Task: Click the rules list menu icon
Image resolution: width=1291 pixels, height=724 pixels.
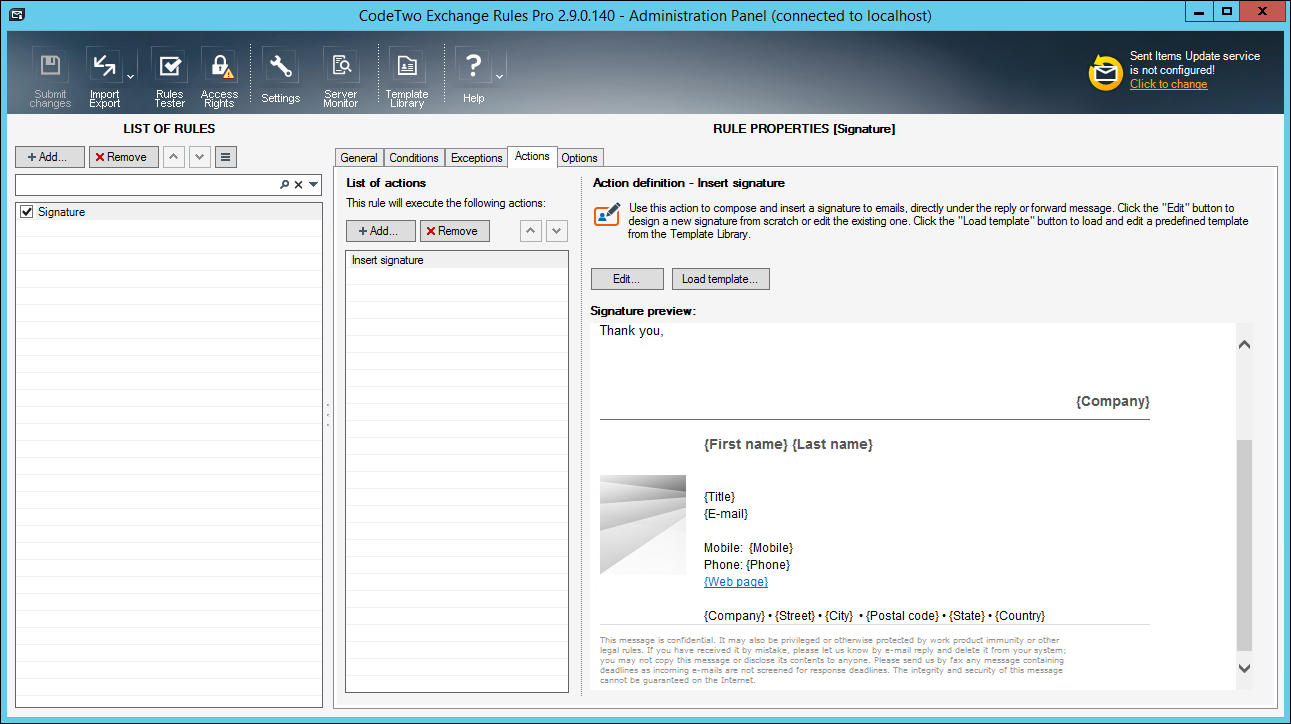Action: (x=225, y=157)
